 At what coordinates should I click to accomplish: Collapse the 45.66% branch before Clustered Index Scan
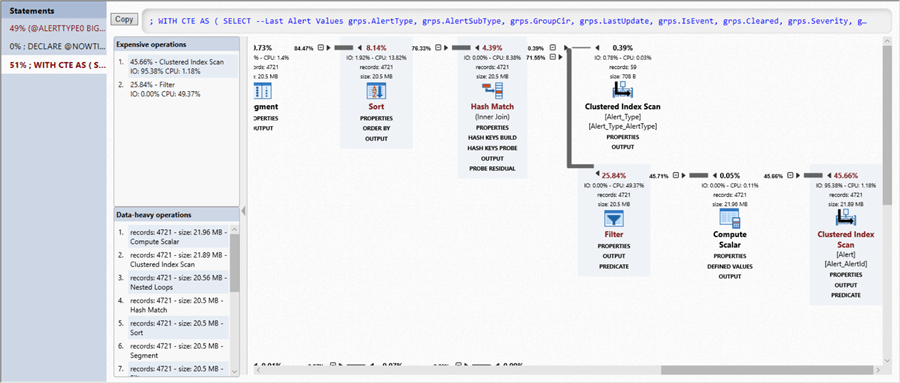(x=790, y=176)
